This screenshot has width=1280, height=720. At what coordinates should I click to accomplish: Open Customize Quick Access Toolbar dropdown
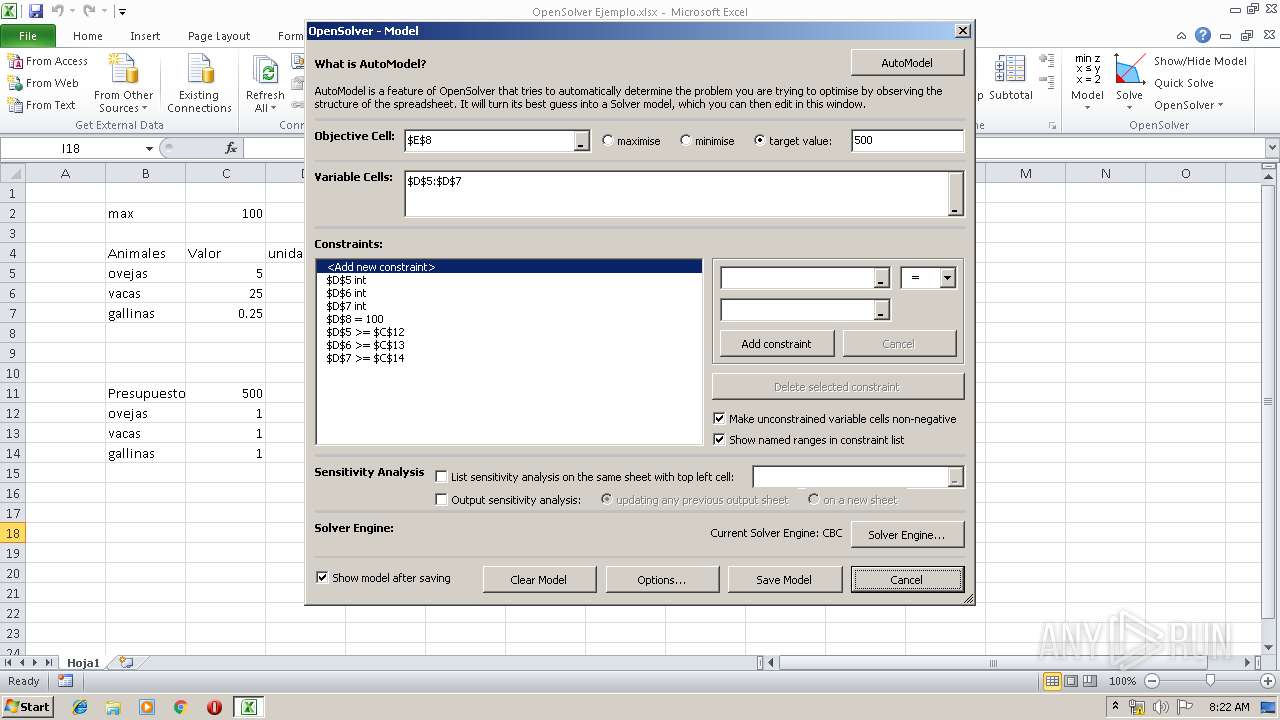(x=122, y=12)
